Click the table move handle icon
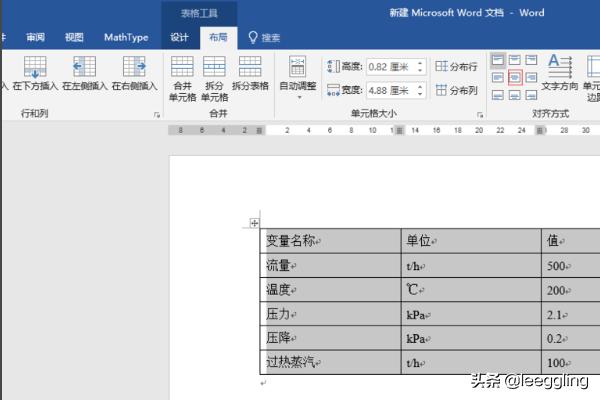Image resolution: width=600 pixels, height=400 pixels. coord(254,223)
